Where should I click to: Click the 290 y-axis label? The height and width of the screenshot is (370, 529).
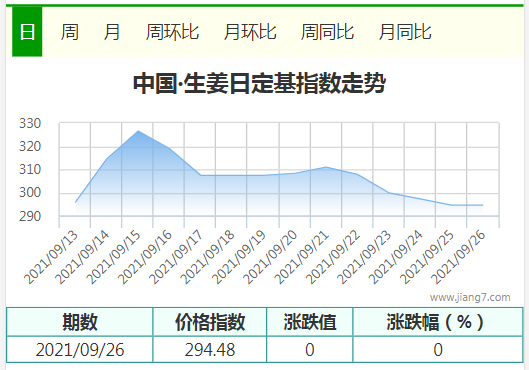[x=30, y=216]
